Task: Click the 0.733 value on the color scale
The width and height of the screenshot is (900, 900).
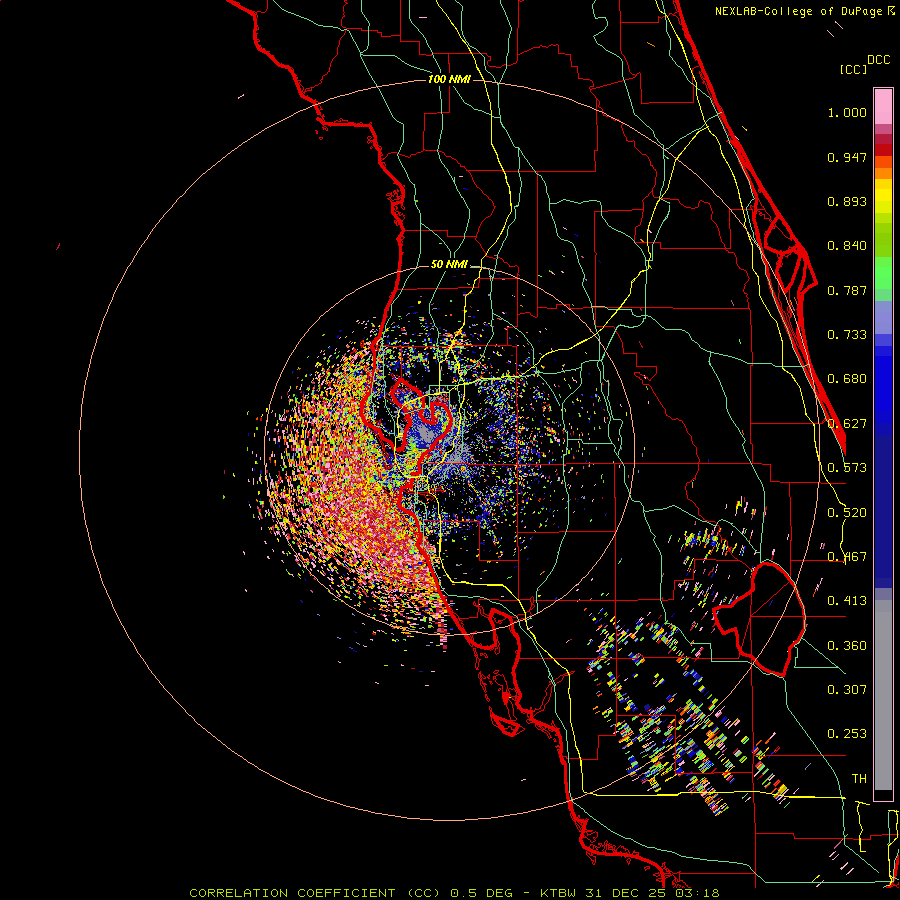Action: (x=847, y=335)
